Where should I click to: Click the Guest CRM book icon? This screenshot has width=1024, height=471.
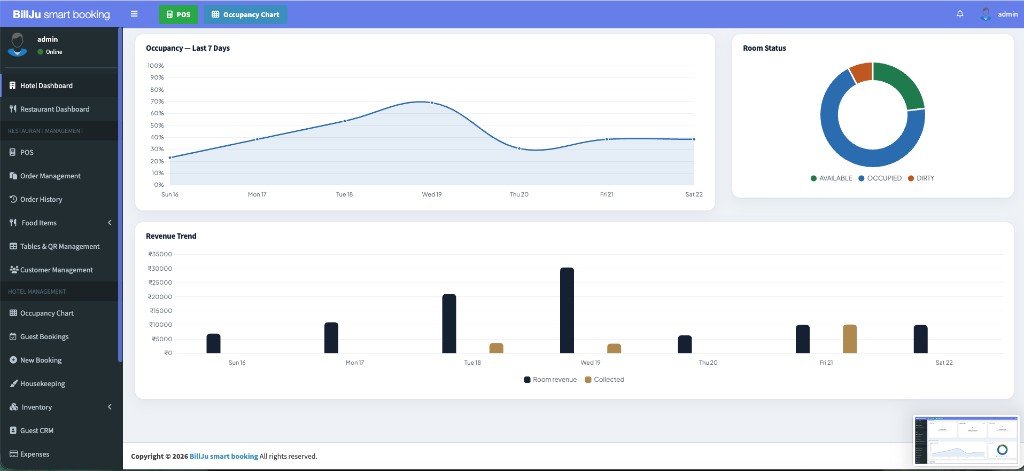click(13, 430)
